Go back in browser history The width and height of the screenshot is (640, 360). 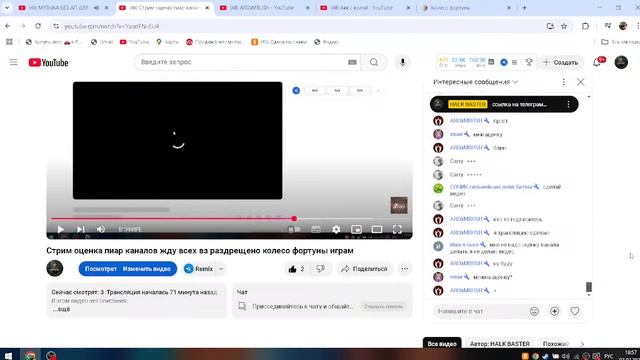8,26
